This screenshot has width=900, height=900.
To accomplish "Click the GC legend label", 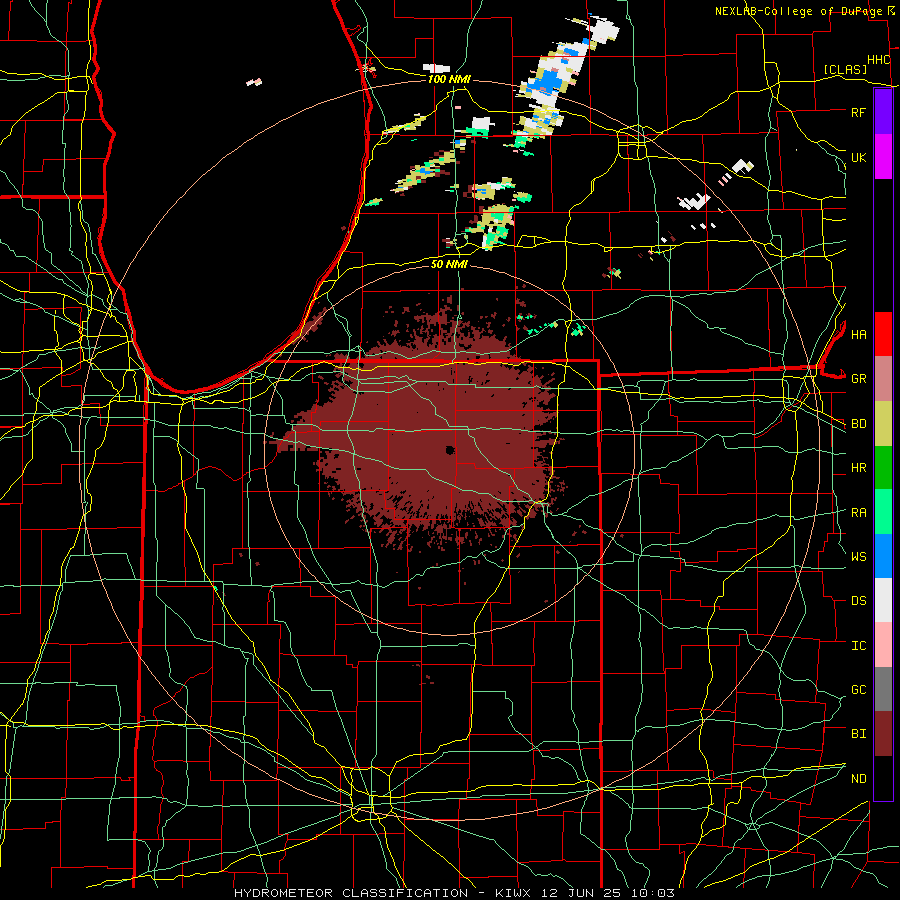I will 858,689.
